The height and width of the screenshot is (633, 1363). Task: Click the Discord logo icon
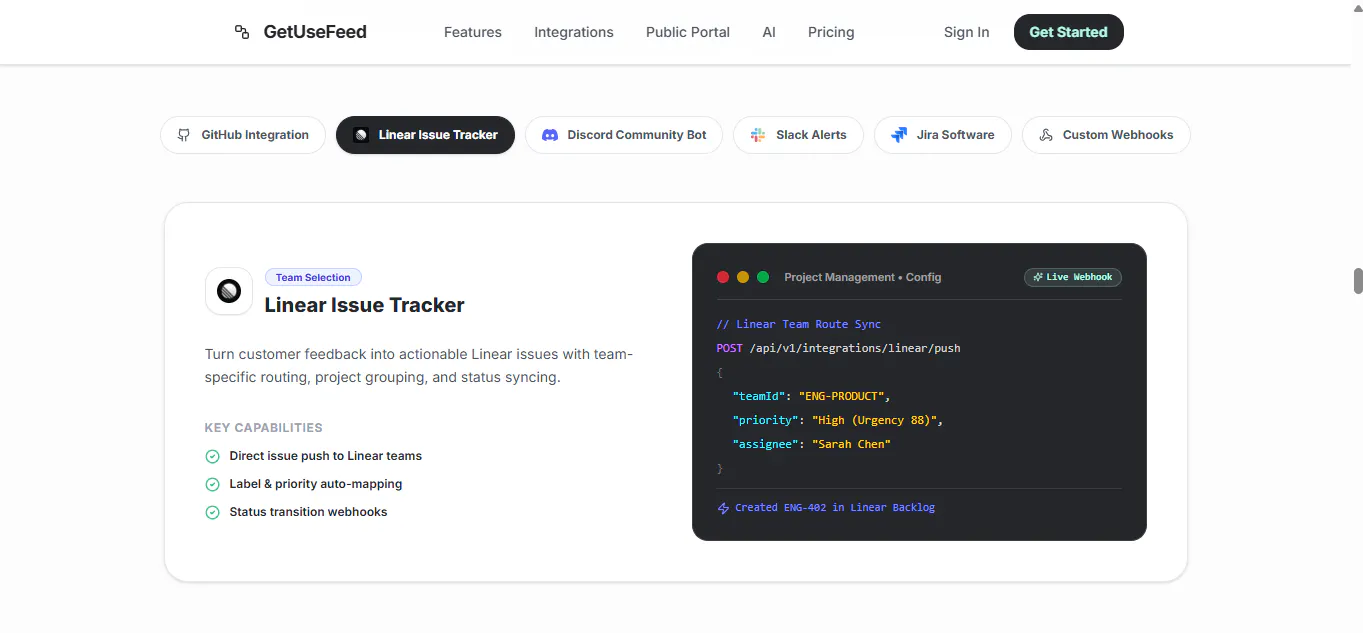pos(549,135)
